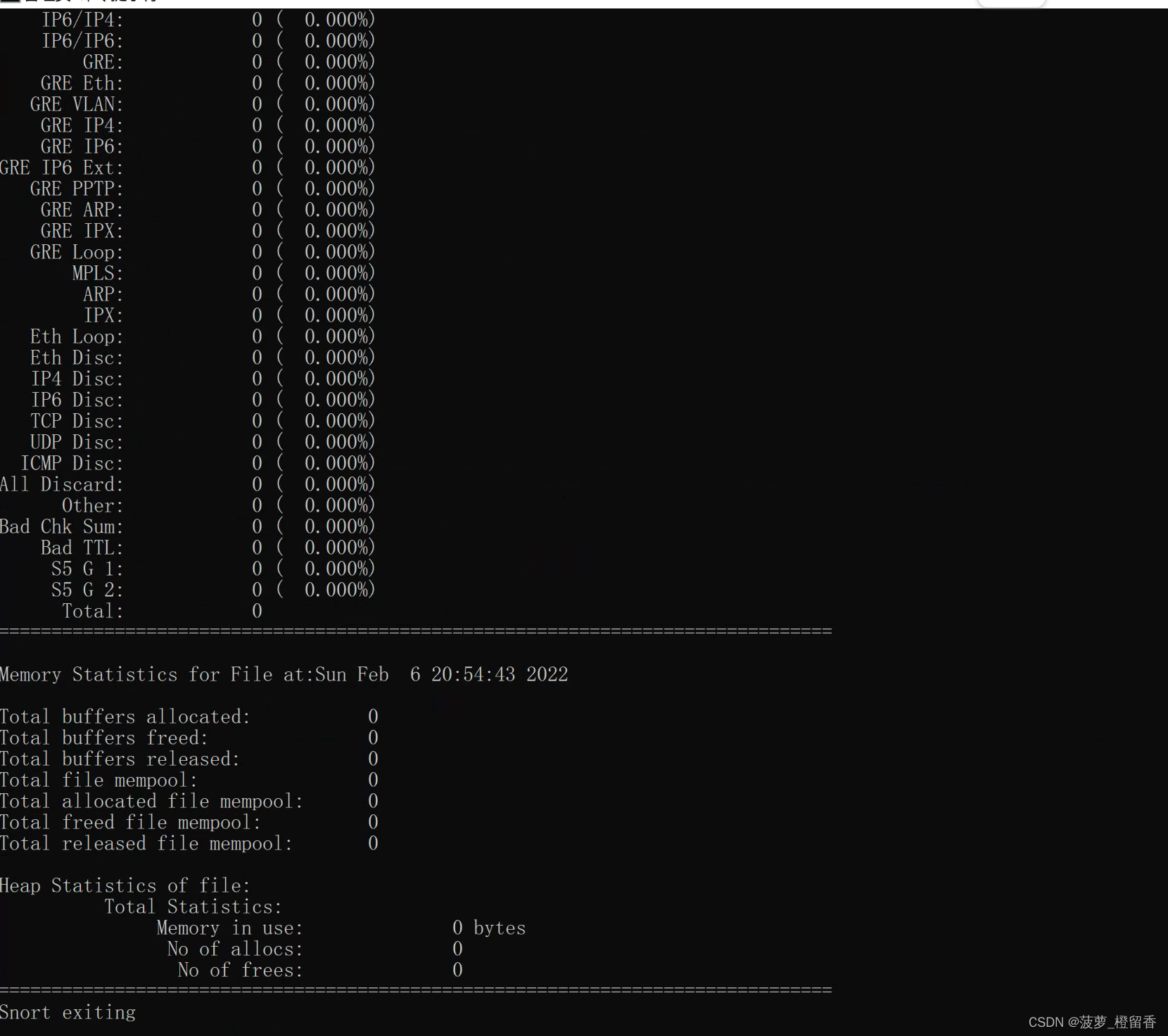Select the 'No of allocs:' label
Screen dimensions: 1168x1036
click(x=235, y=949)
